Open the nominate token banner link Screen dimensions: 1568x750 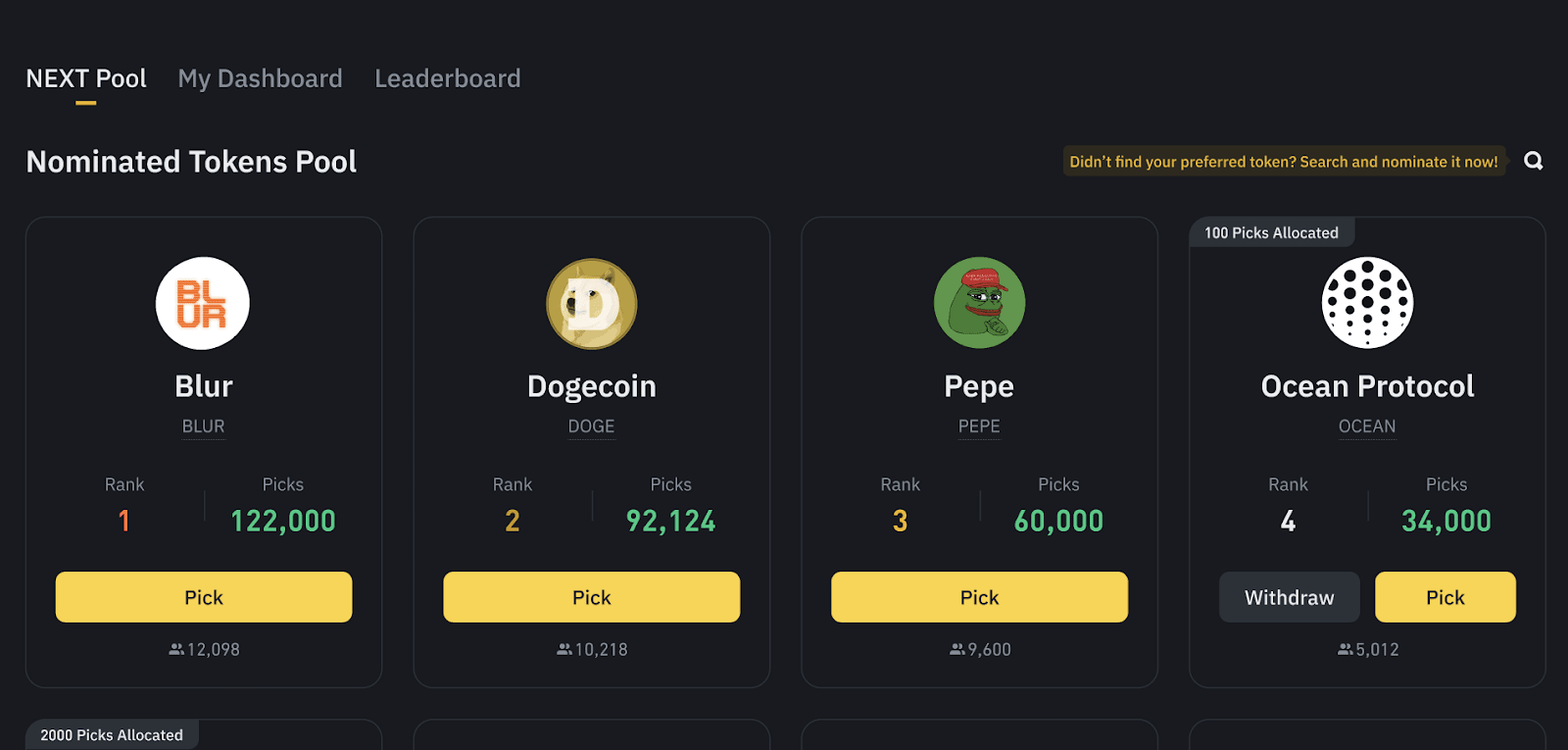(x=1283, y=161)
